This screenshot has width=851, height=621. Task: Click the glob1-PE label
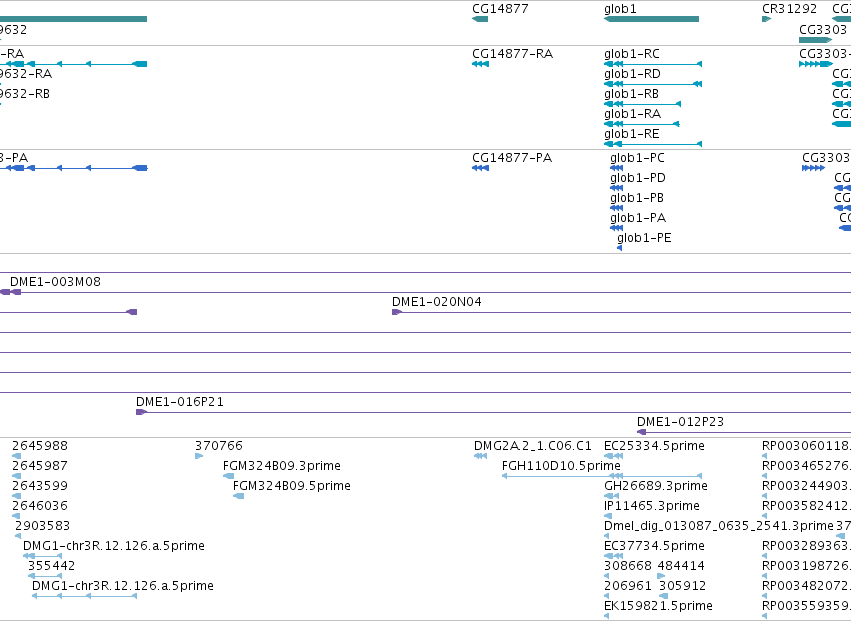pyautogui.click(x=644, y=238)
